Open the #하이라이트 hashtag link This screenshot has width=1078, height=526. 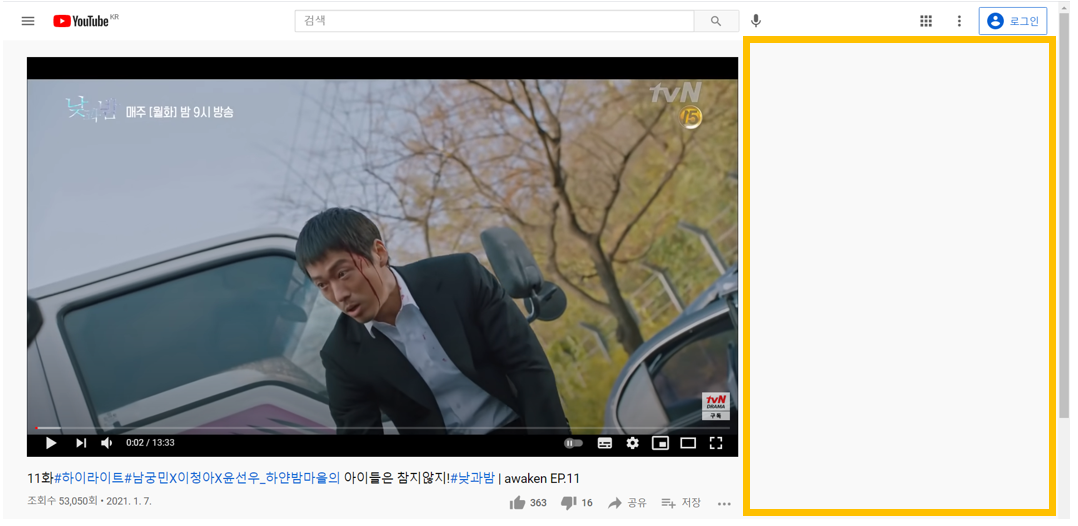pyautogui.click(x=89, y=479)
